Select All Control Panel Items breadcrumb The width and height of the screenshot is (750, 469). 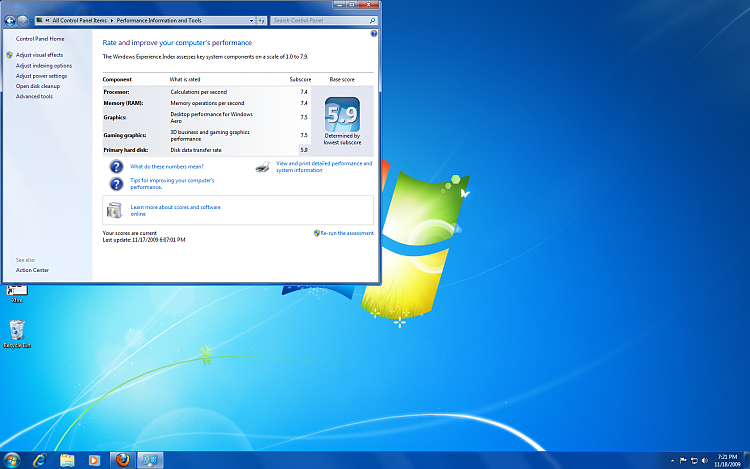[x=79, y=21]
